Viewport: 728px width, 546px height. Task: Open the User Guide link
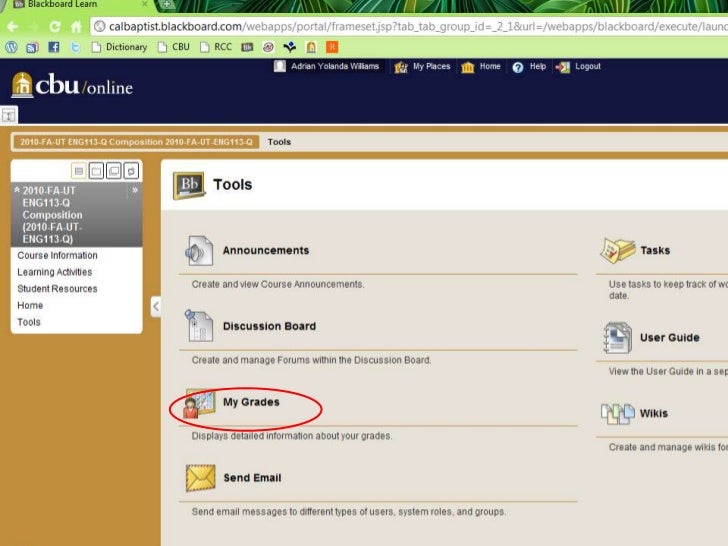[x=670, y=338]
